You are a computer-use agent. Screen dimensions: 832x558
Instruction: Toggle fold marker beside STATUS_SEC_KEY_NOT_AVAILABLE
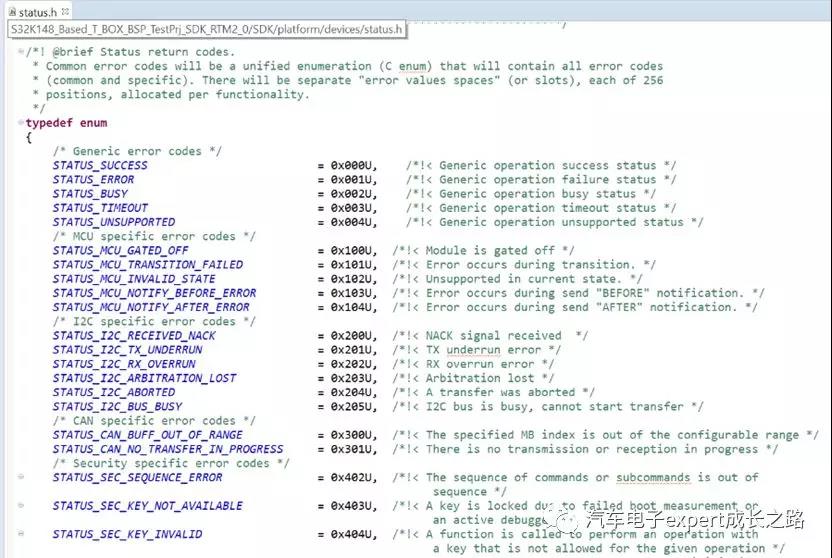click(21, 506)
